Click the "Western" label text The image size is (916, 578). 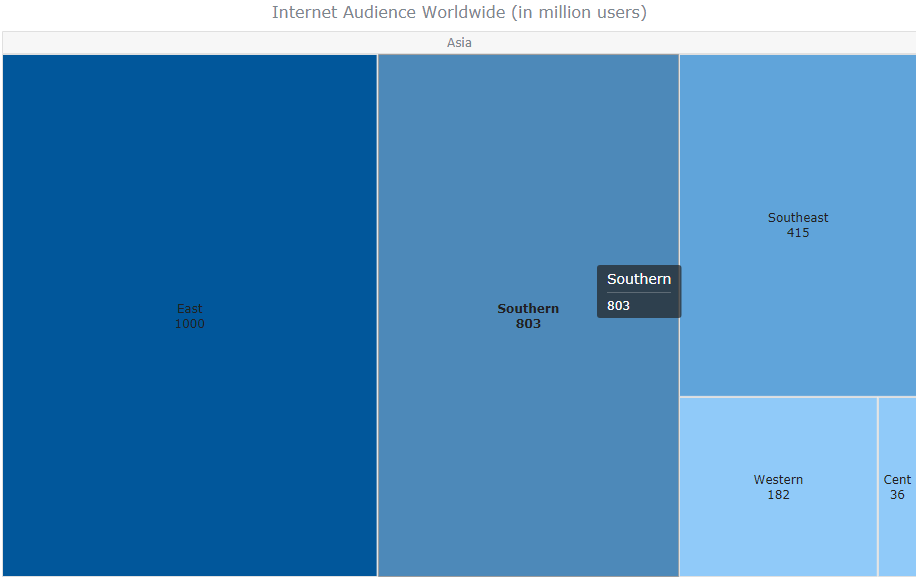pos(778,480)
